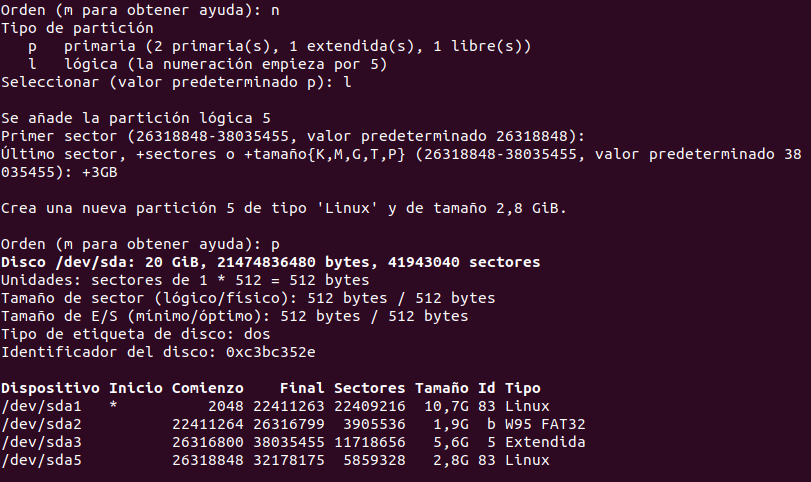The height and width of the screenshot is (482, 811).
Task: Click the 'Tamaño de sector (lógico/físico)' line
Action: 248,298
